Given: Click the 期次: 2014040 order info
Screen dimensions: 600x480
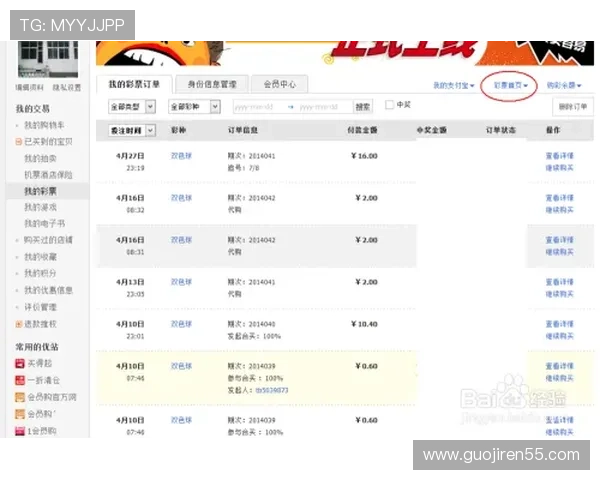Looking at the screenshot, I should coord(251,324).
